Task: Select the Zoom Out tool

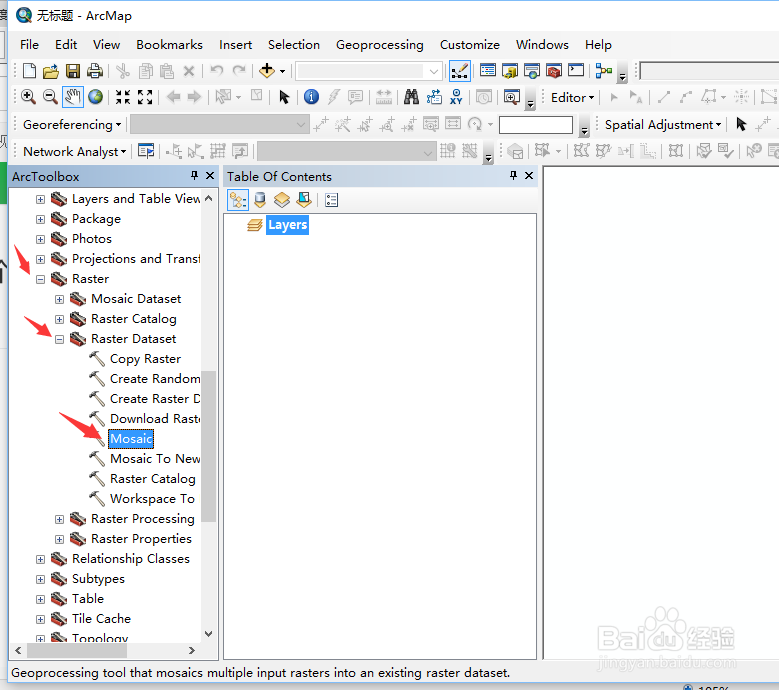Action: [x=50, y=97]
